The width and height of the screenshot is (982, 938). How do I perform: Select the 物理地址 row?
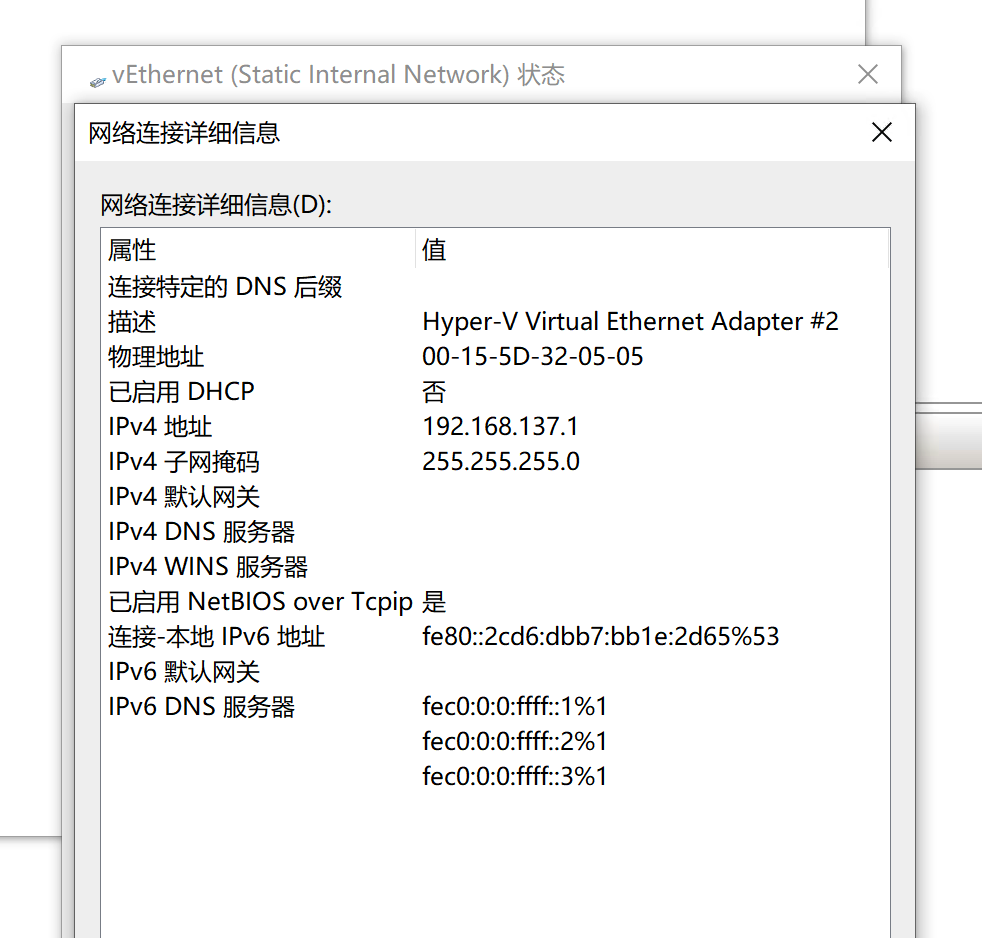(x=156, y=357)
